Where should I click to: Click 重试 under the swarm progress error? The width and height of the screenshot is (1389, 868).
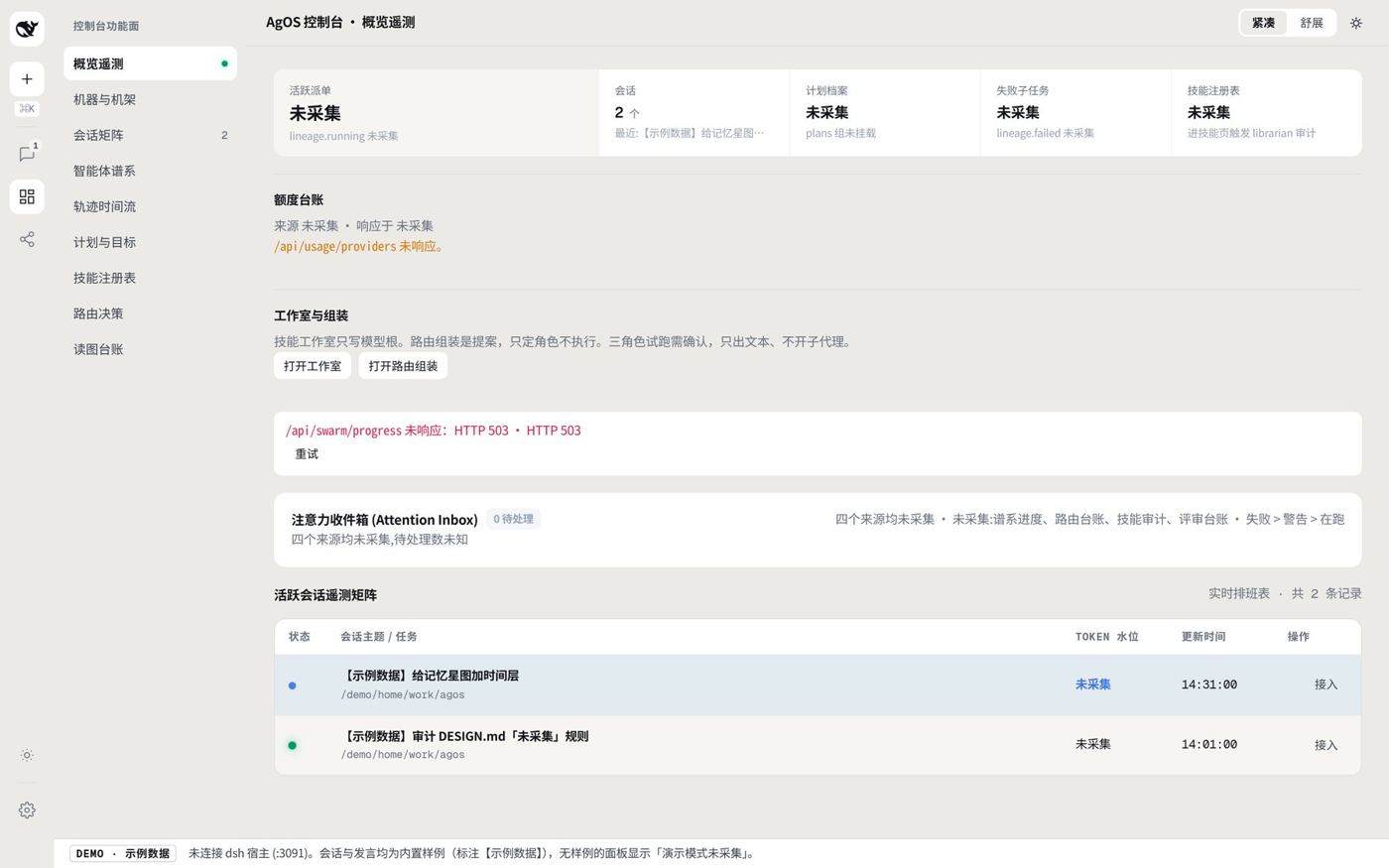[x=307, y=454]
